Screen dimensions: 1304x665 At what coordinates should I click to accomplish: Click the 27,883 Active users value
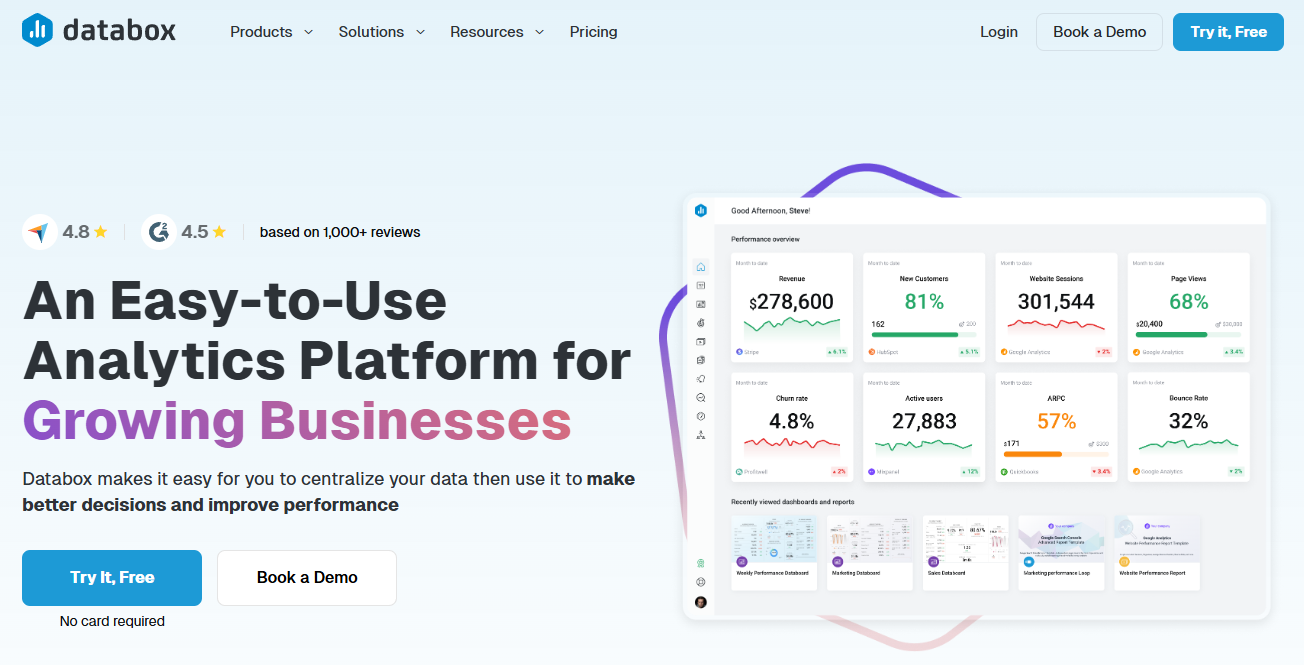click(x=924, y=421)
